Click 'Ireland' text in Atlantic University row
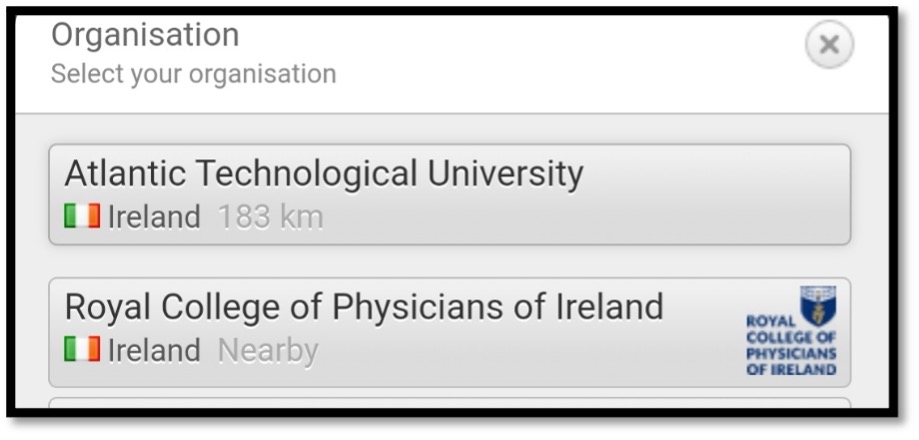The image size is (919, 440). [154, 217]
